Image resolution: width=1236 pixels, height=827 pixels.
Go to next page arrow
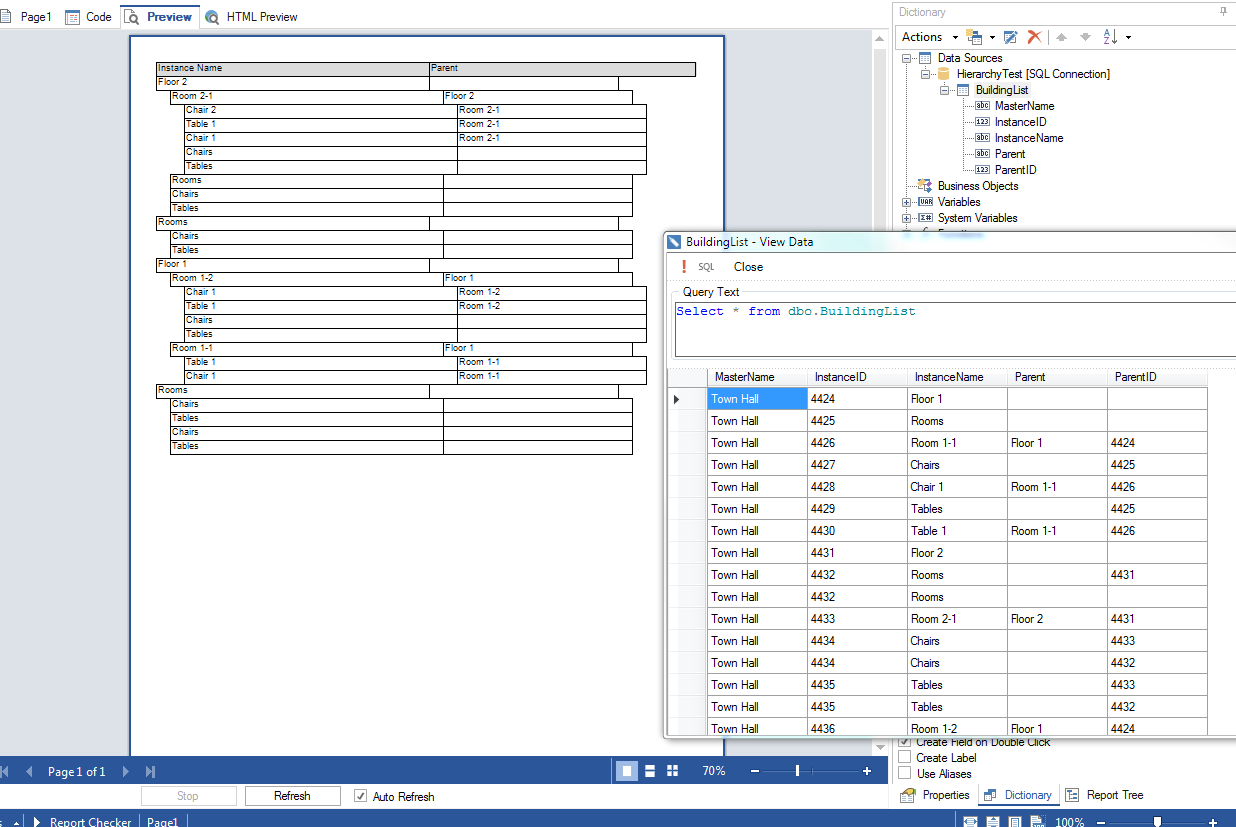coord(125,771)
